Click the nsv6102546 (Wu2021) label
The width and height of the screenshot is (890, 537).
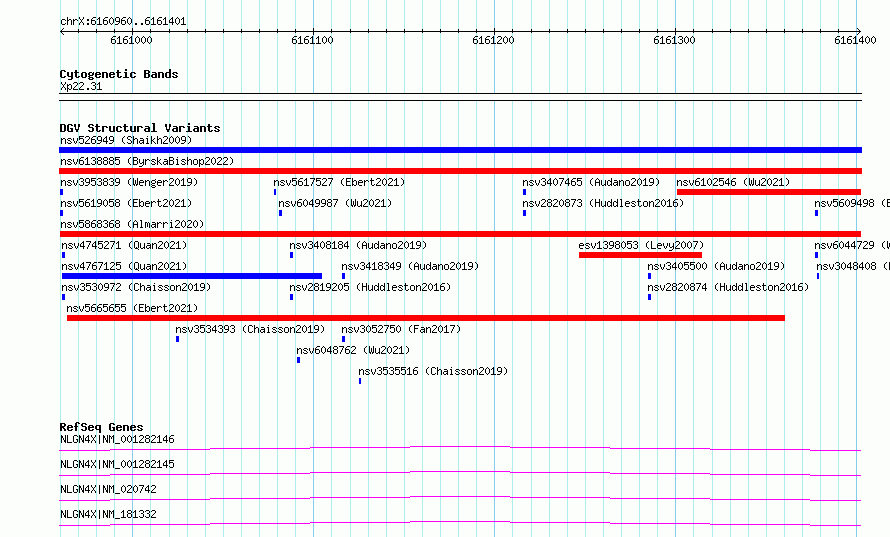tap(733, 182)
